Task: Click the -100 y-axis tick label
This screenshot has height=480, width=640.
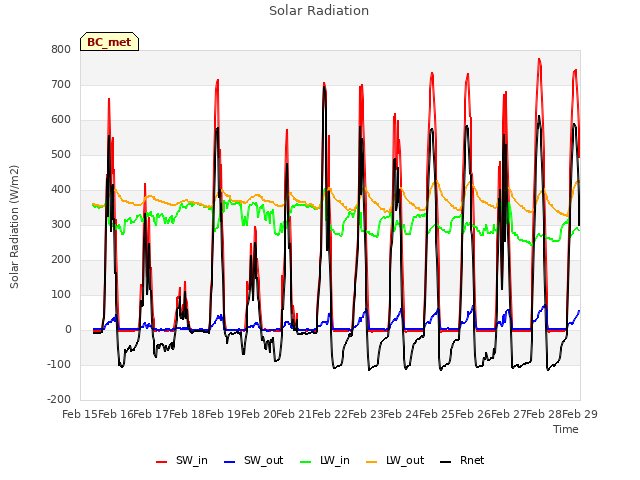Action: (x=59, y=364)
